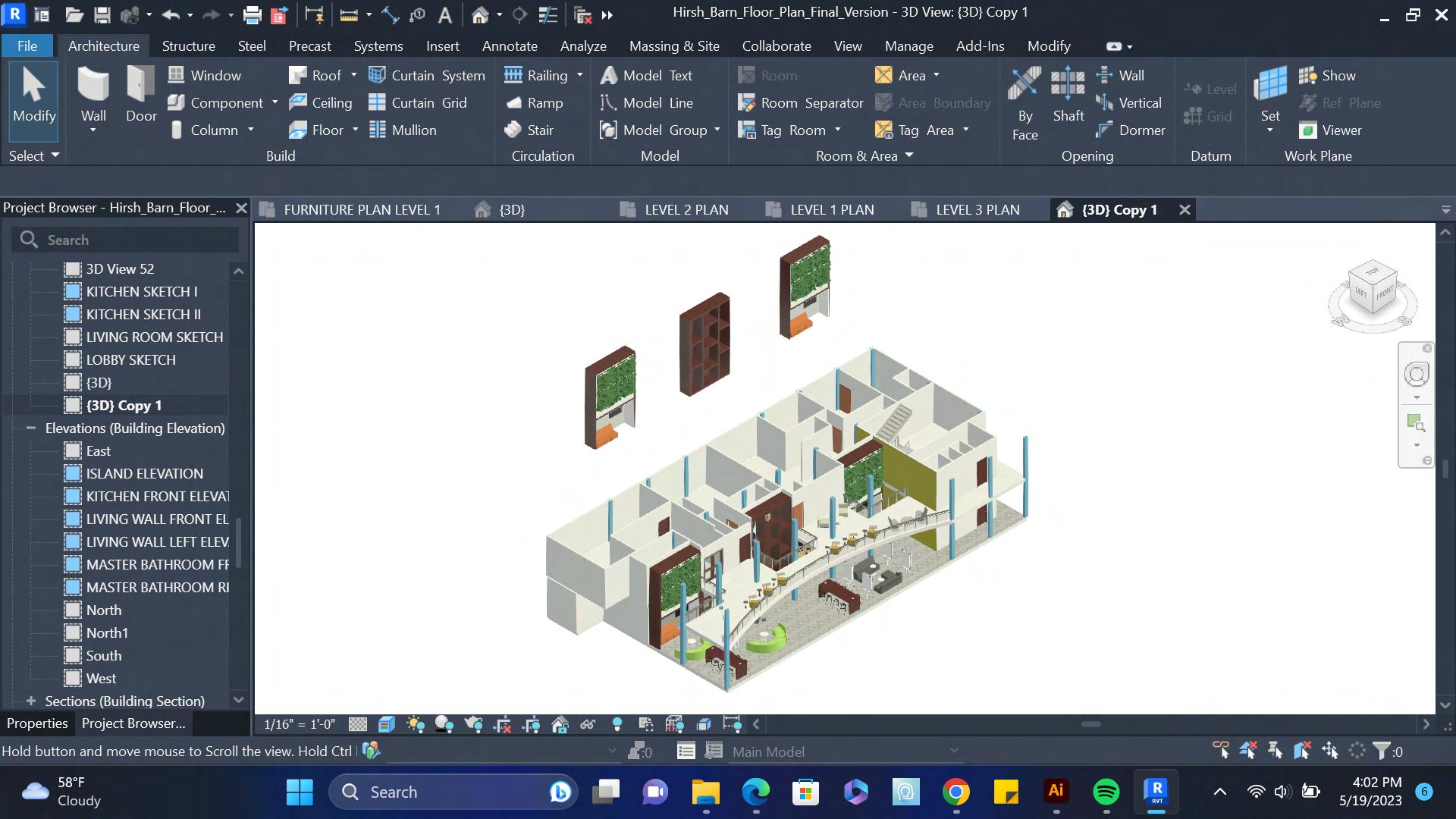Expand the Sections (Building Section) node
This screenshot has width=1456, height=819.
31,701
